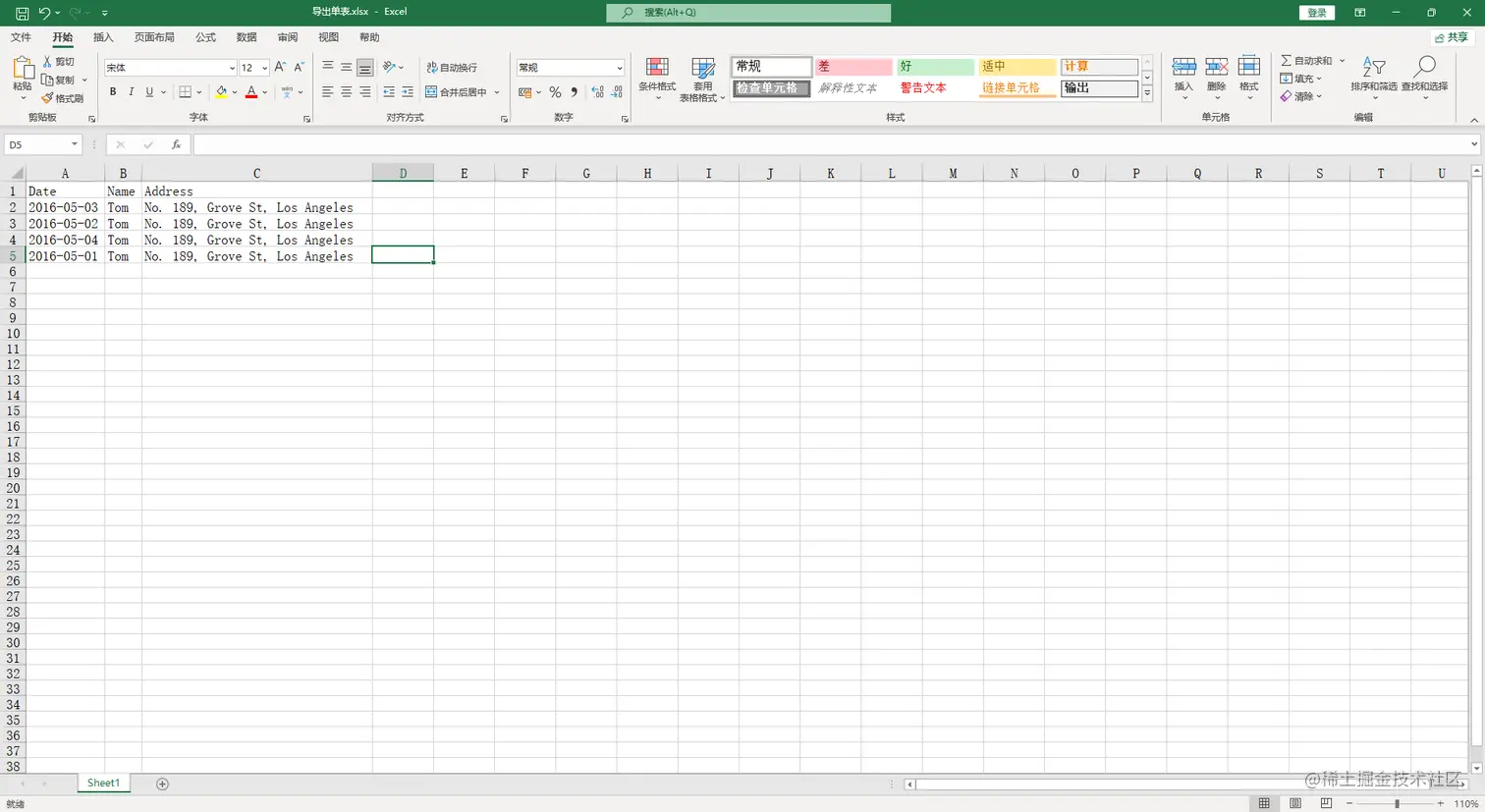
Task: Undo the last action
Action: coord(44,13)
